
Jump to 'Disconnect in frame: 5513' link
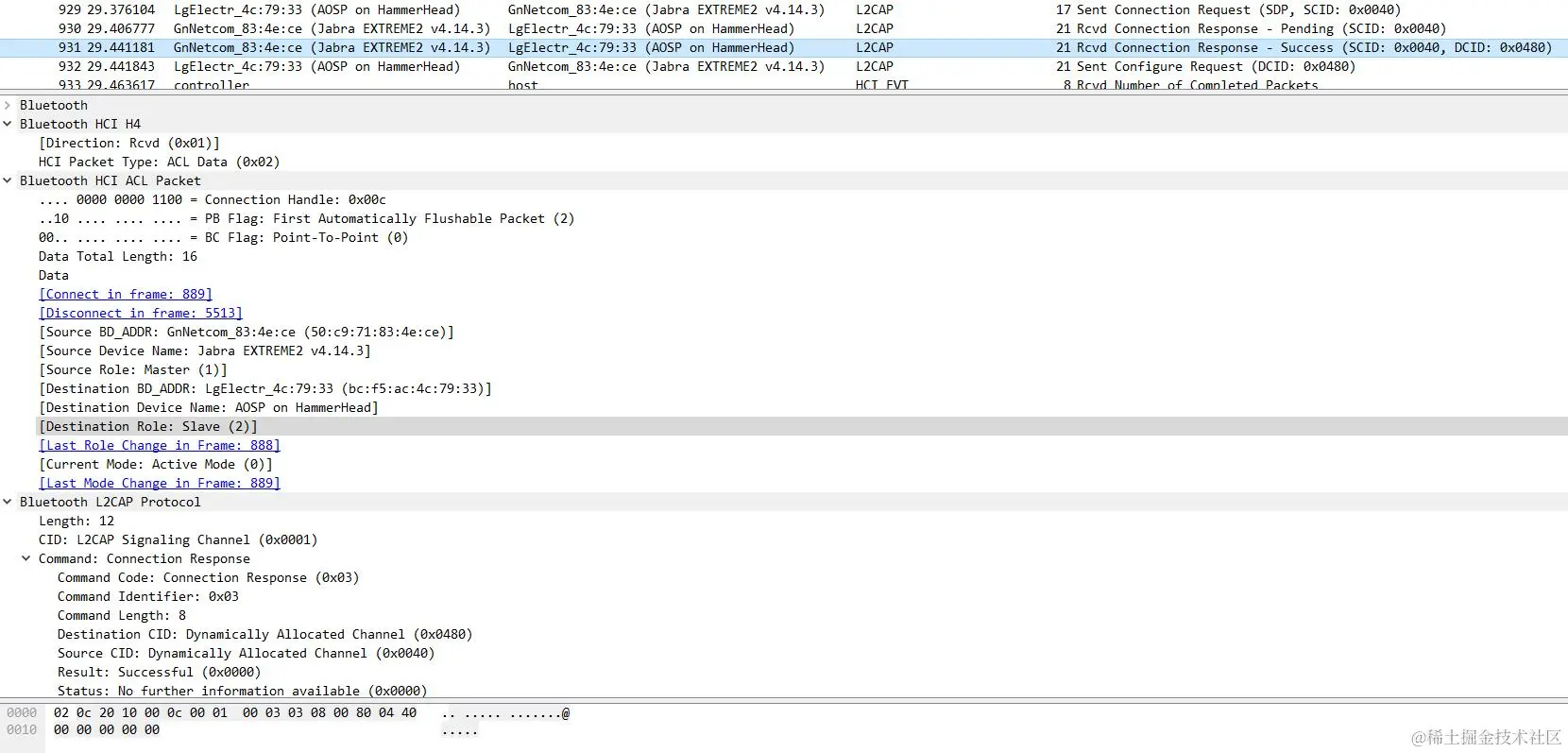coord(141,313)
